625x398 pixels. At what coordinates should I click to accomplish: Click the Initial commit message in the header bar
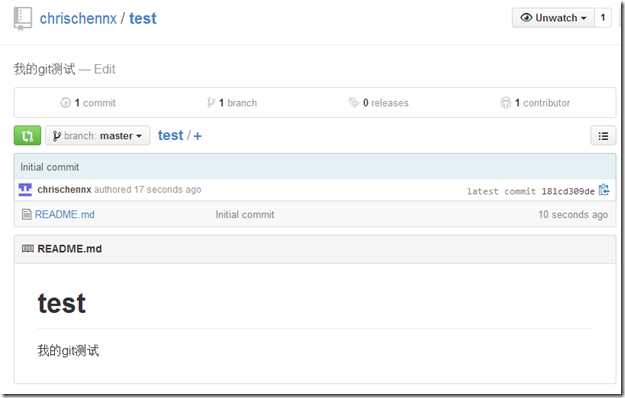[50, 167]
